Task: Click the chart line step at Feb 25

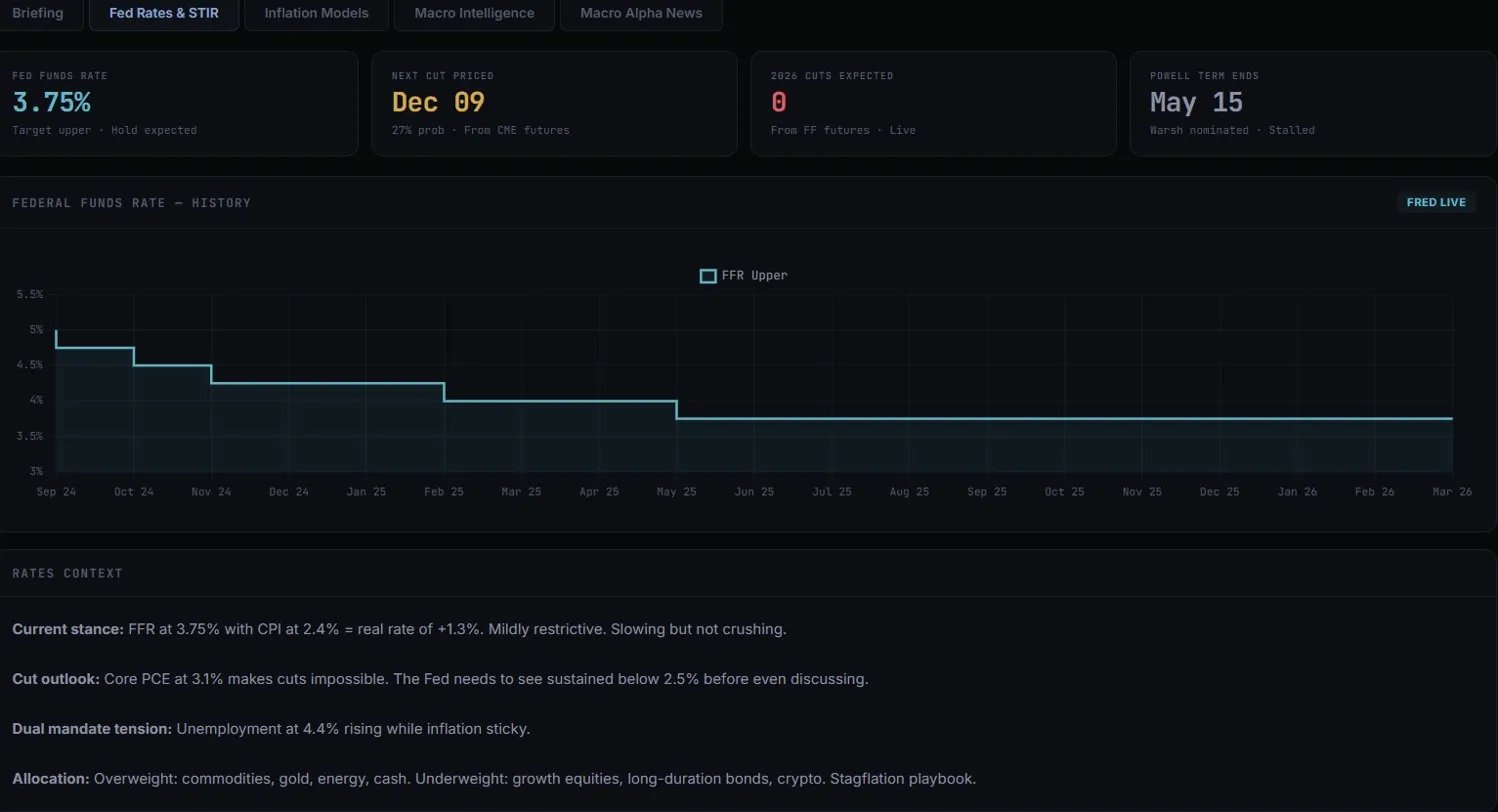Action: point(444,392)
